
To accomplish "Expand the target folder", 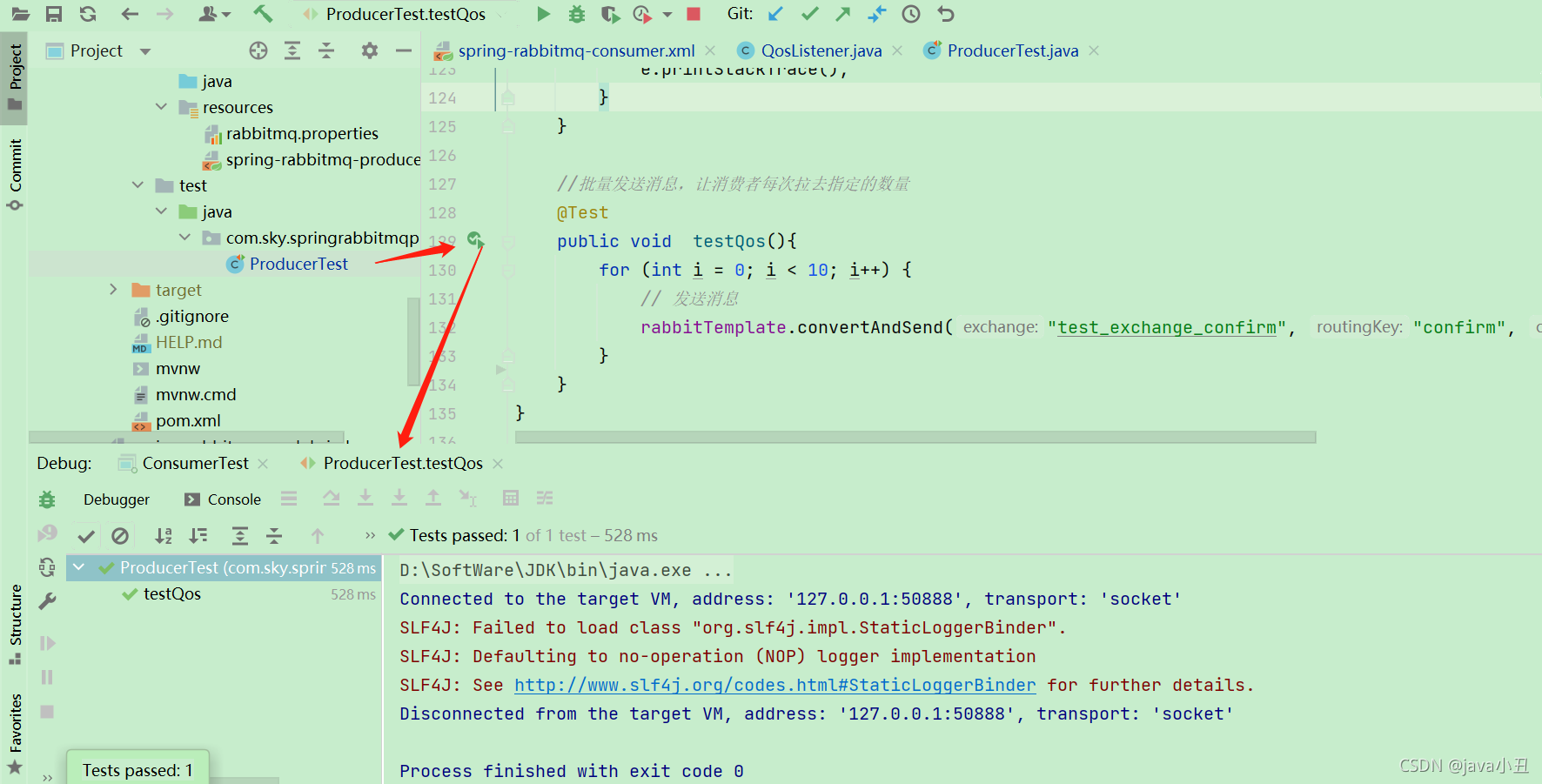I will coord(113,290).
